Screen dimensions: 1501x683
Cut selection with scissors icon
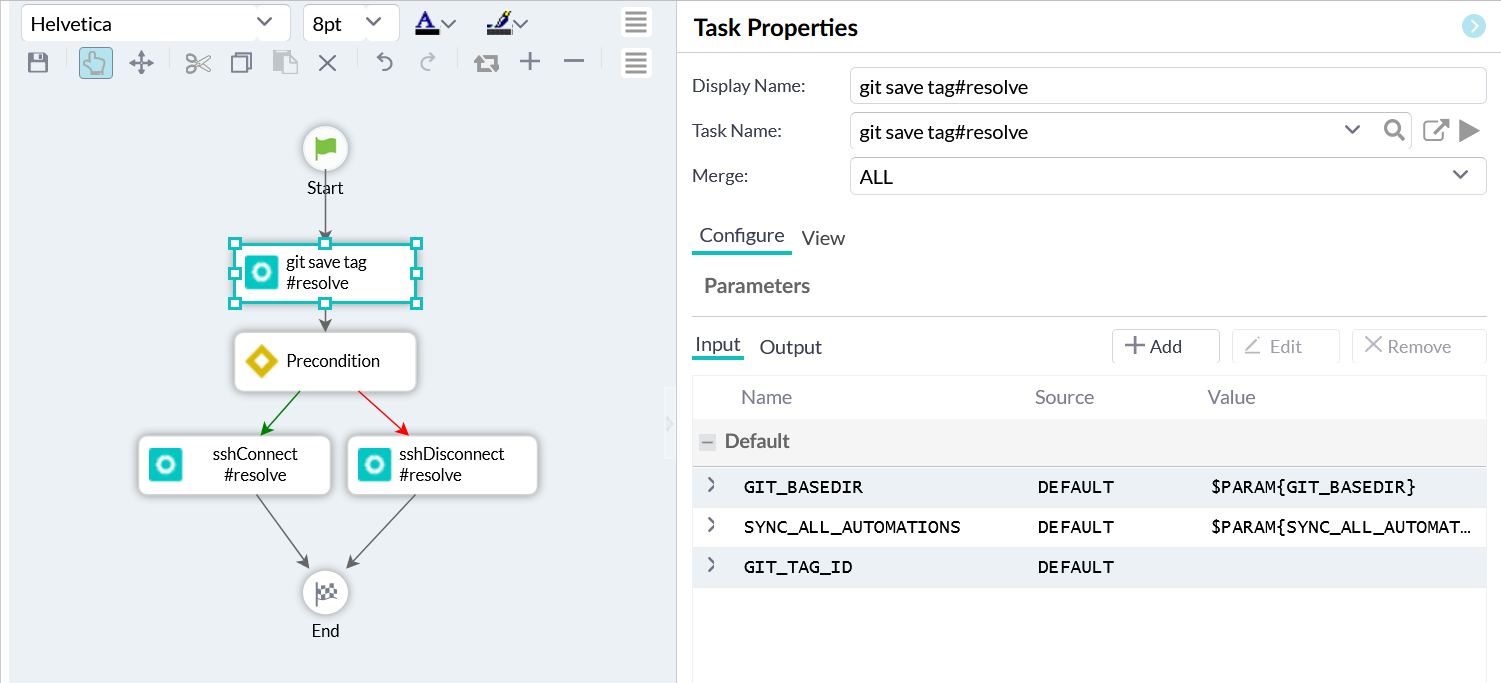point(198,63)
